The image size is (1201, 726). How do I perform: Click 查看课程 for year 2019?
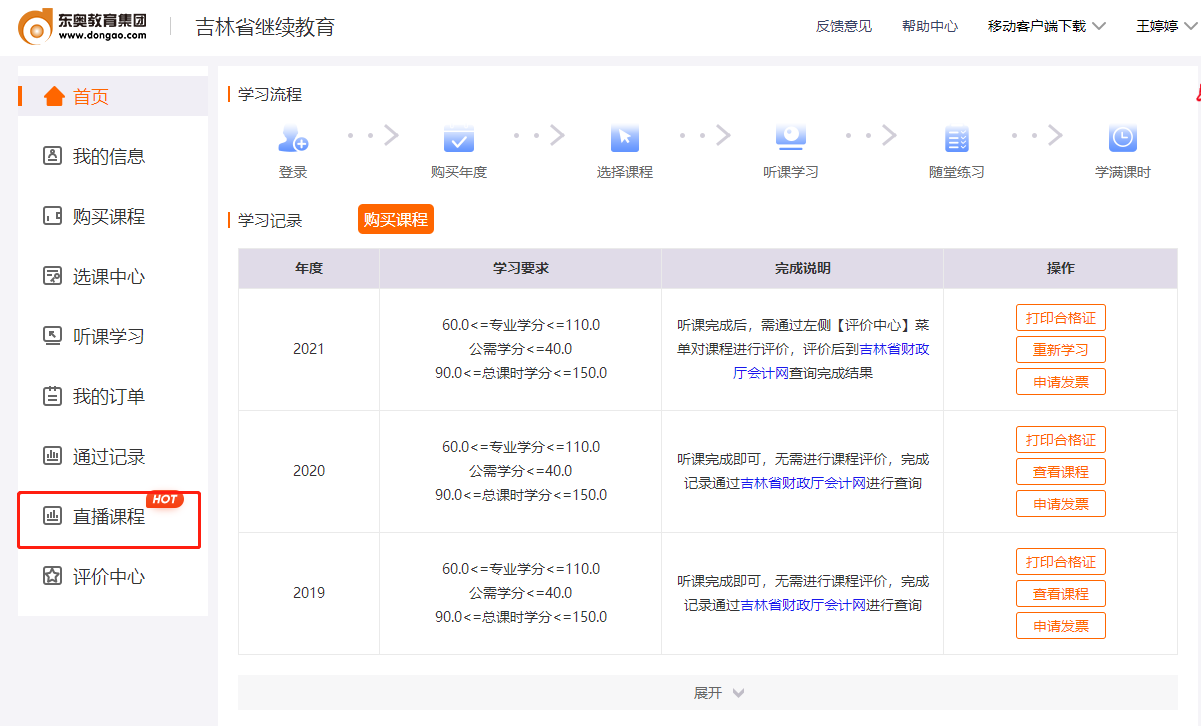pos(1061,594)
